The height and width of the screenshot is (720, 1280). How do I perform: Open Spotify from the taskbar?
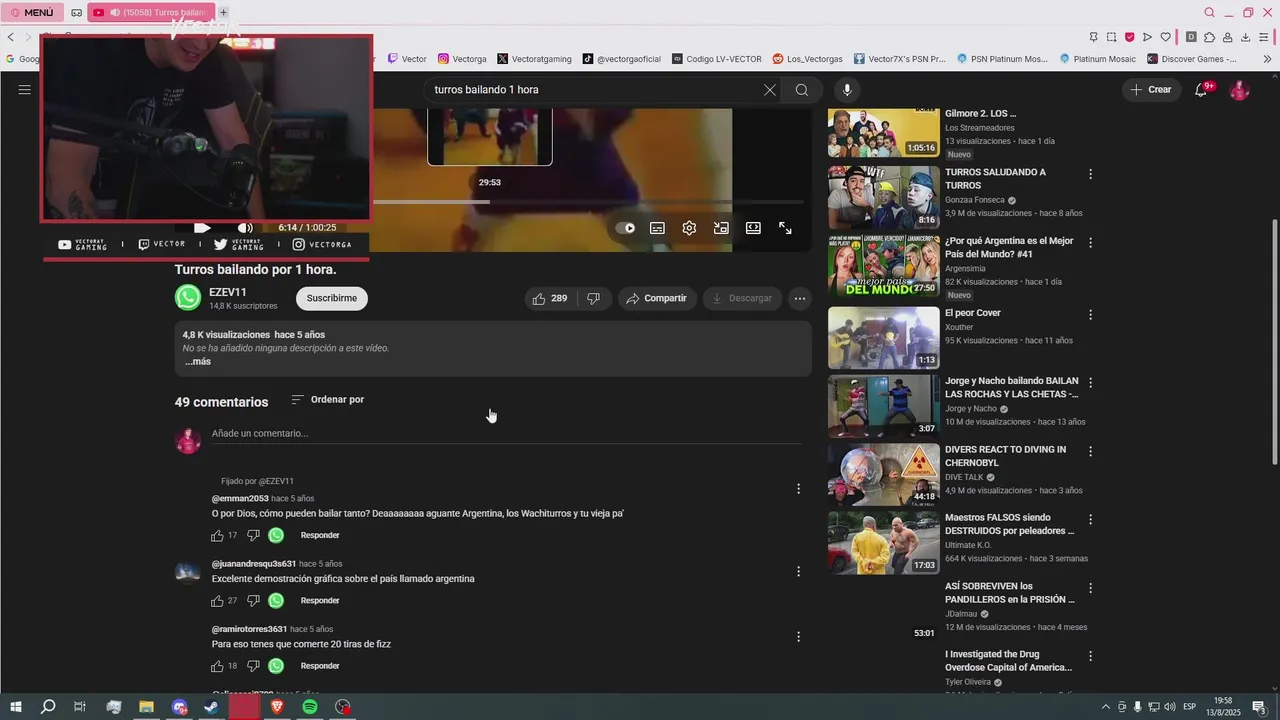(310, 707)
